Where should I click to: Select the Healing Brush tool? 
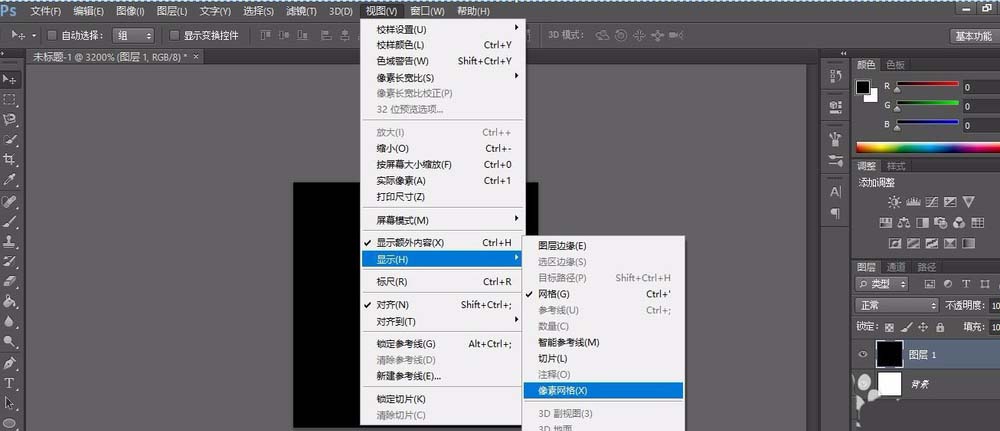pos(10,201)
